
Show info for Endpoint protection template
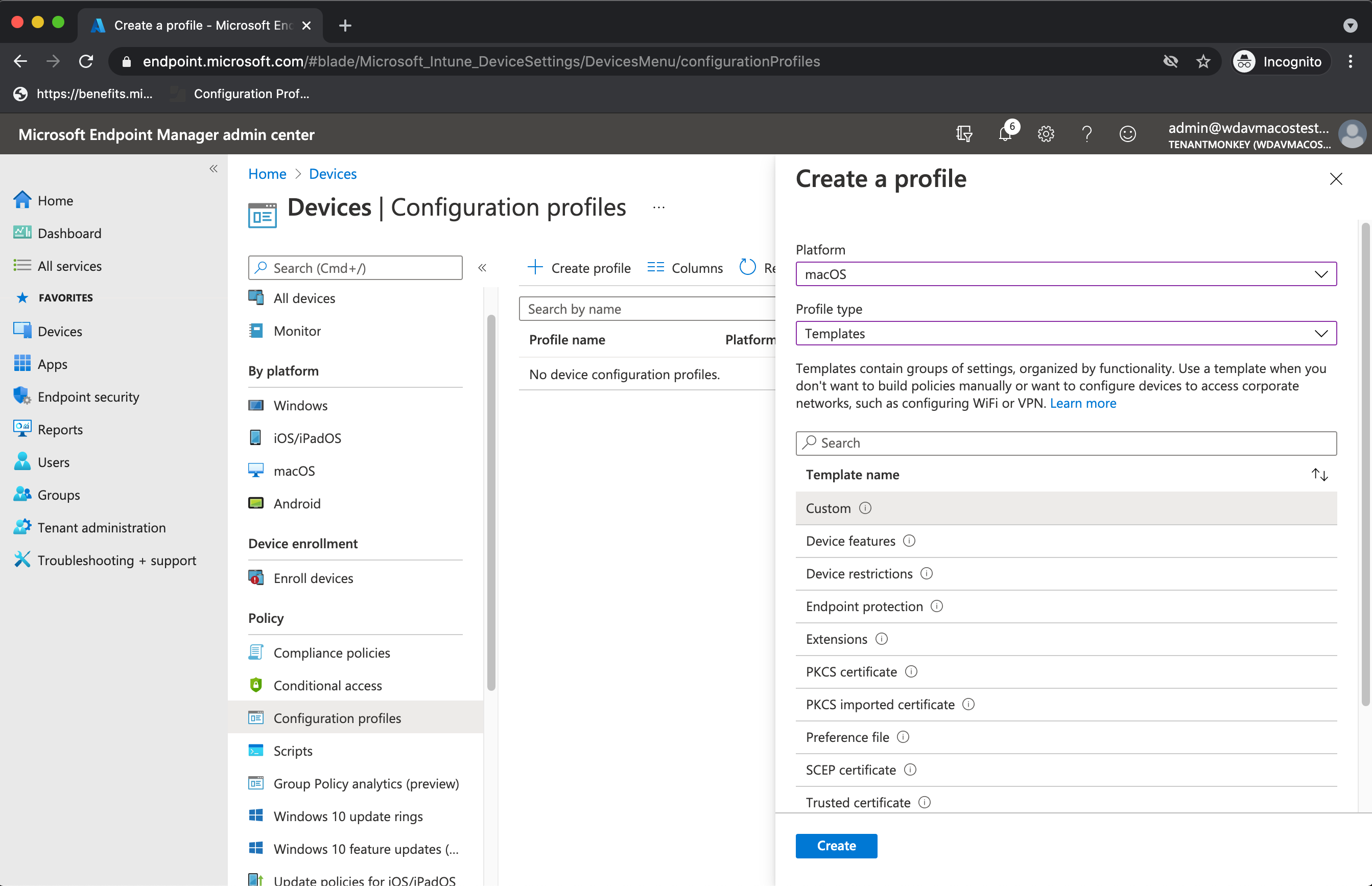pyautogui.click(x=937, y=607)
